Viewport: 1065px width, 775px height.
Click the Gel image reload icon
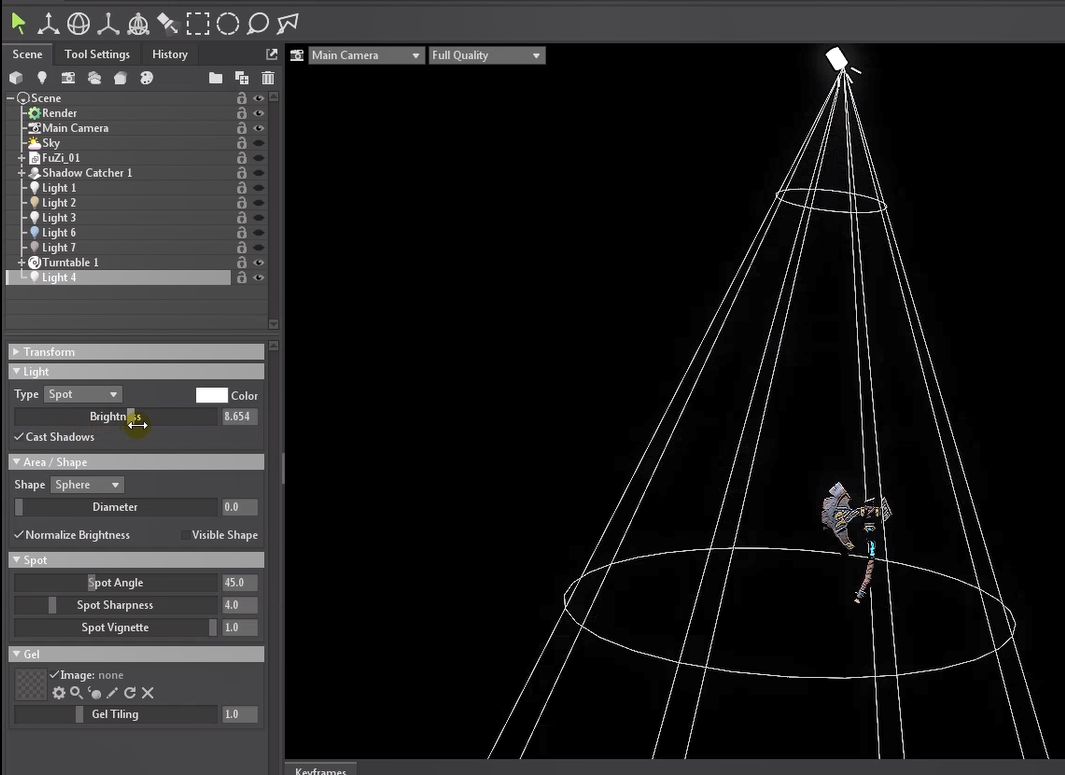[130, 693]
